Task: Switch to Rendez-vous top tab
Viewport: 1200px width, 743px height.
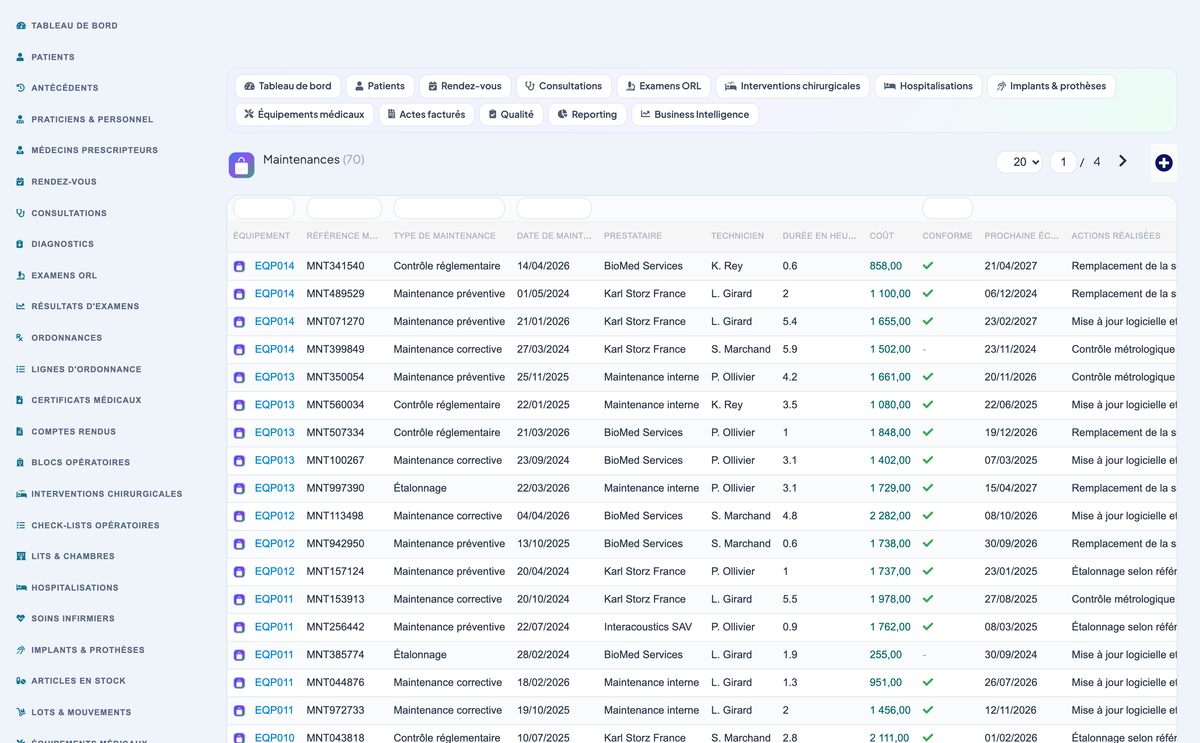Action: coord(465,86)
